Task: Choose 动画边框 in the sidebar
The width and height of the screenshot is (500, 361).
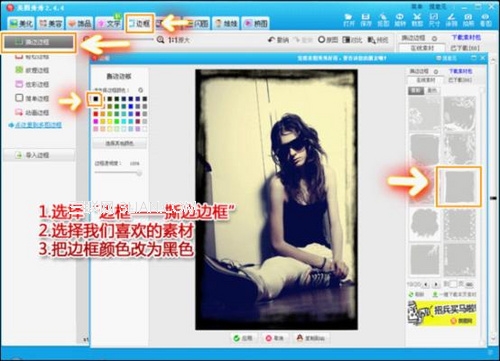Action: click(x=32, y=112)
